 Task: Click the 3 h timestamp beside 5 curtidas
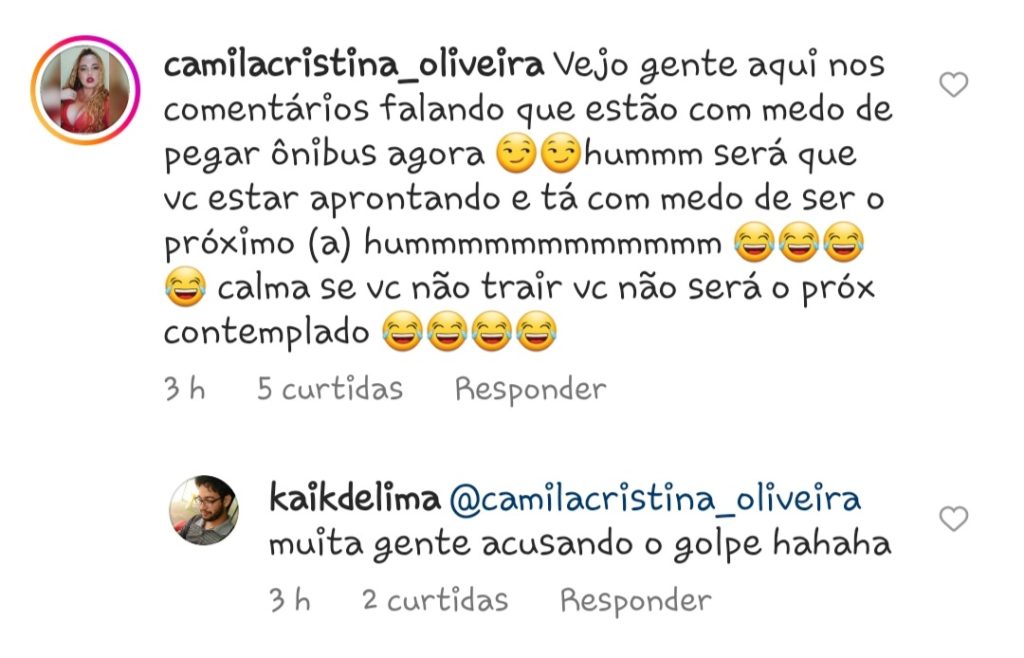pyautogui.click(x=185, y=389)
